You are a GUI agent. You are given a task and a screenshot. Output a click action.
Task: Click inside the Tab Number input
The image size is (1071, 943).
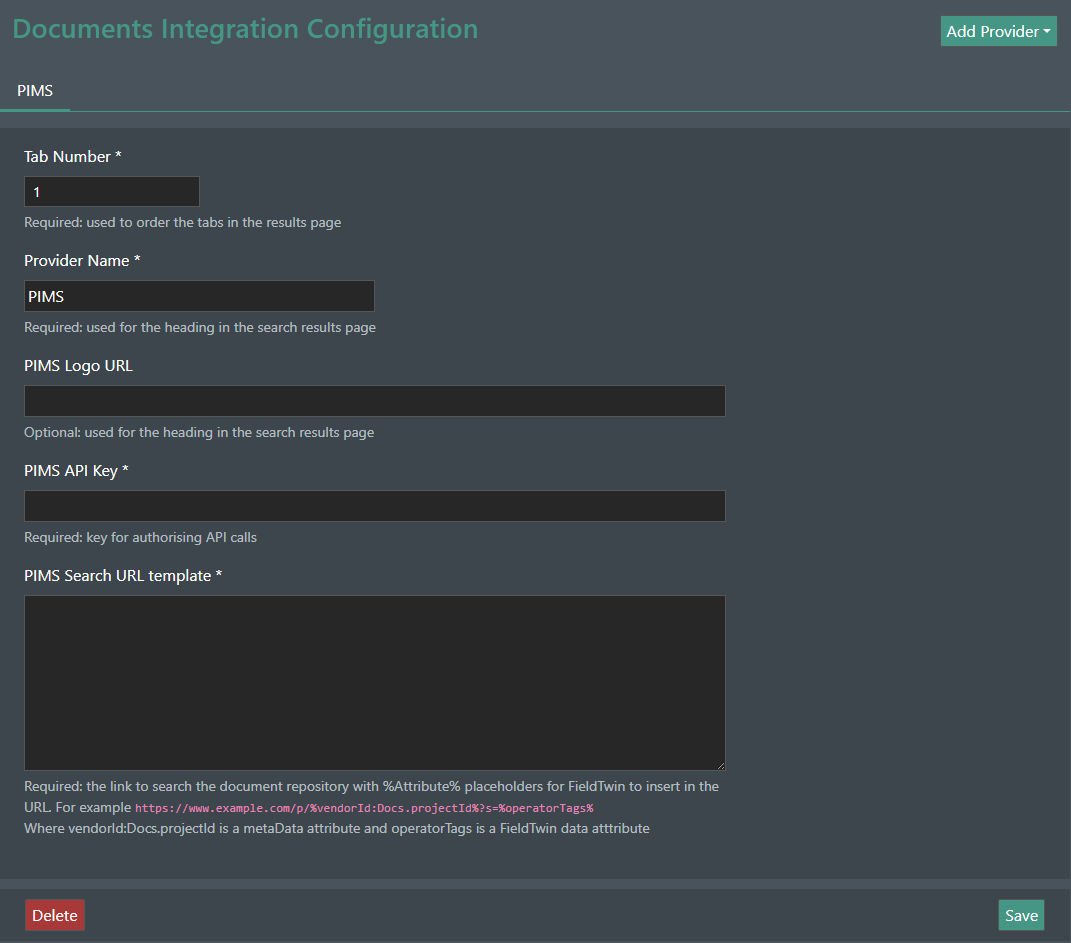tap(111, 191)
